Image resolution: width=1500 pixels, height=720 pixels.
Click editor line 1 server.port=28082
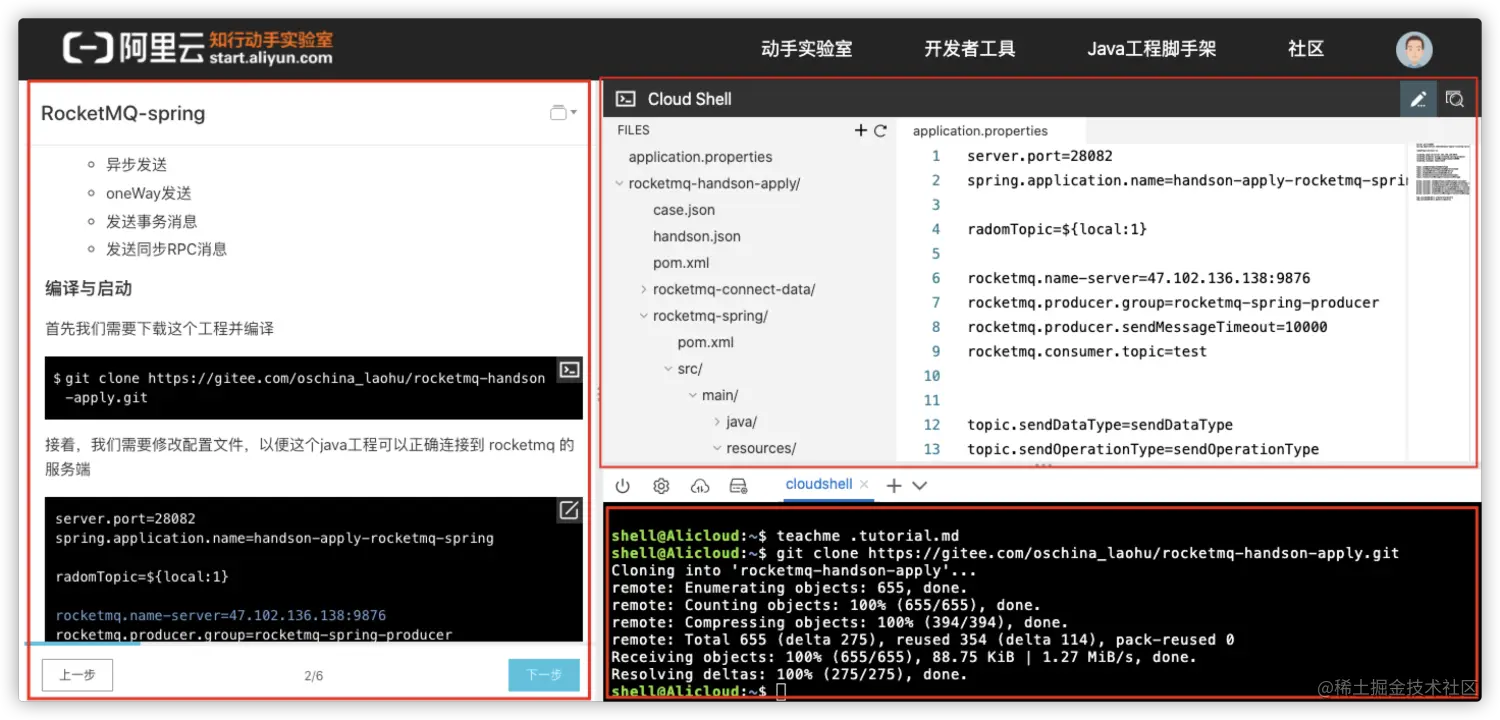pyautogui.click(x=1039, y=156)
